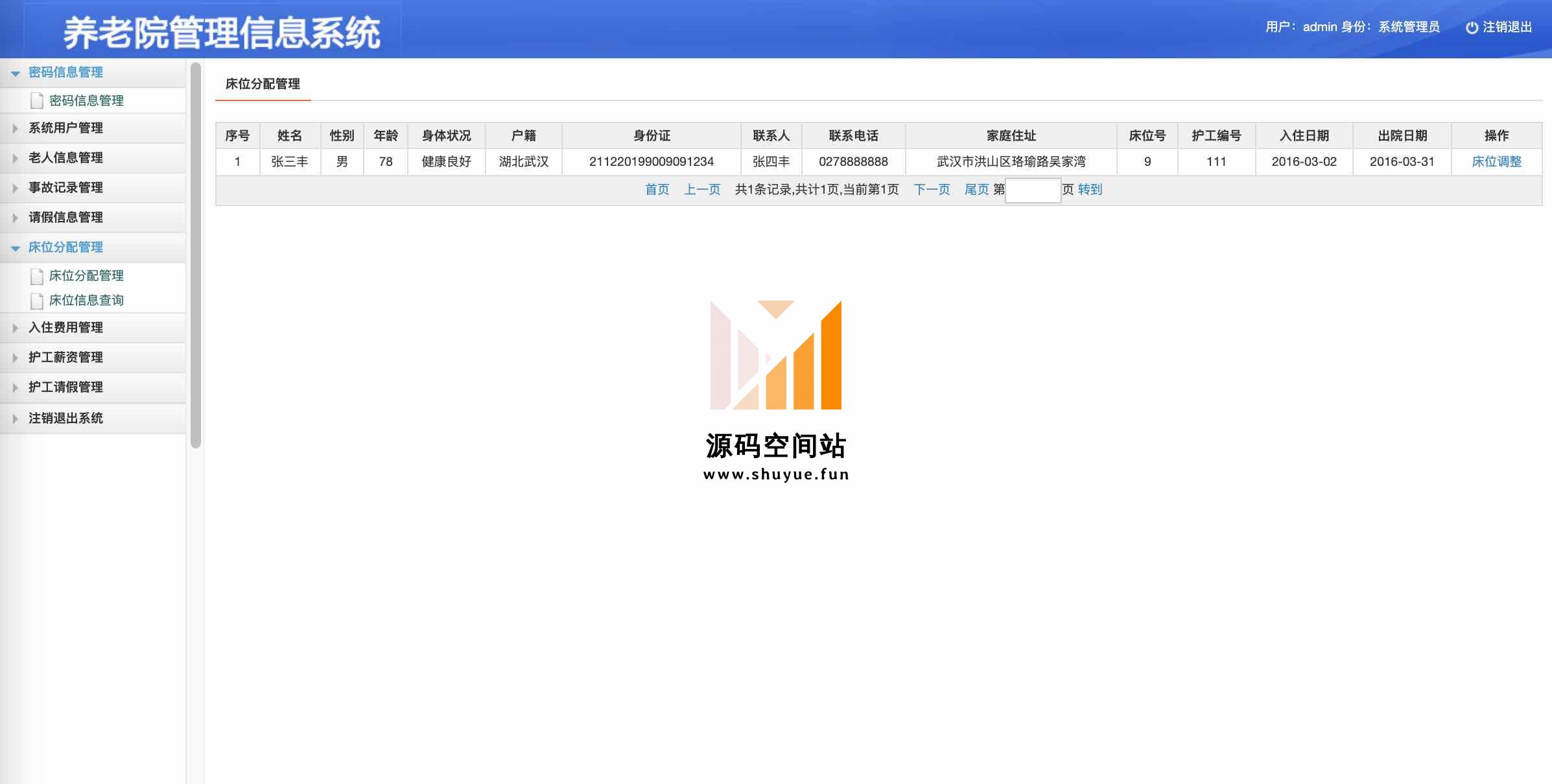Open the 密码信息管理 submenu item

pos(86,100)
